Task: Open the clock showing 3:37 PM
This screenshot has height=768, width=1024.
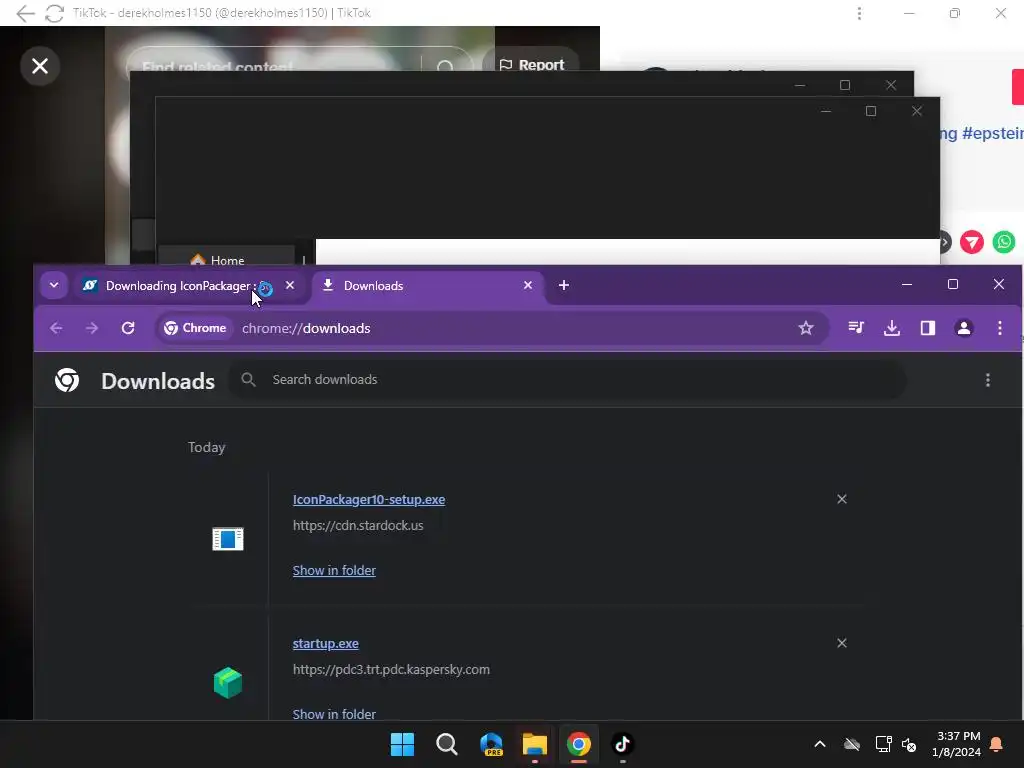Action: click(957, 744)
